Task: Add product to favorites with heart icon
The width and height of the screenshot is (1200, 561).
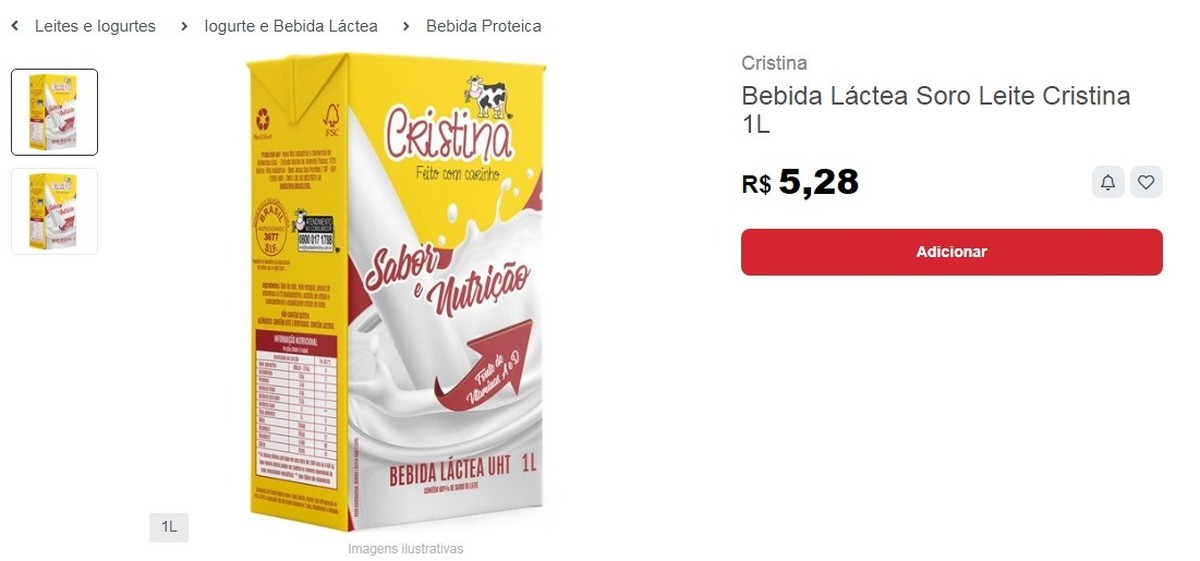Action: click(x=1146, y=182)
